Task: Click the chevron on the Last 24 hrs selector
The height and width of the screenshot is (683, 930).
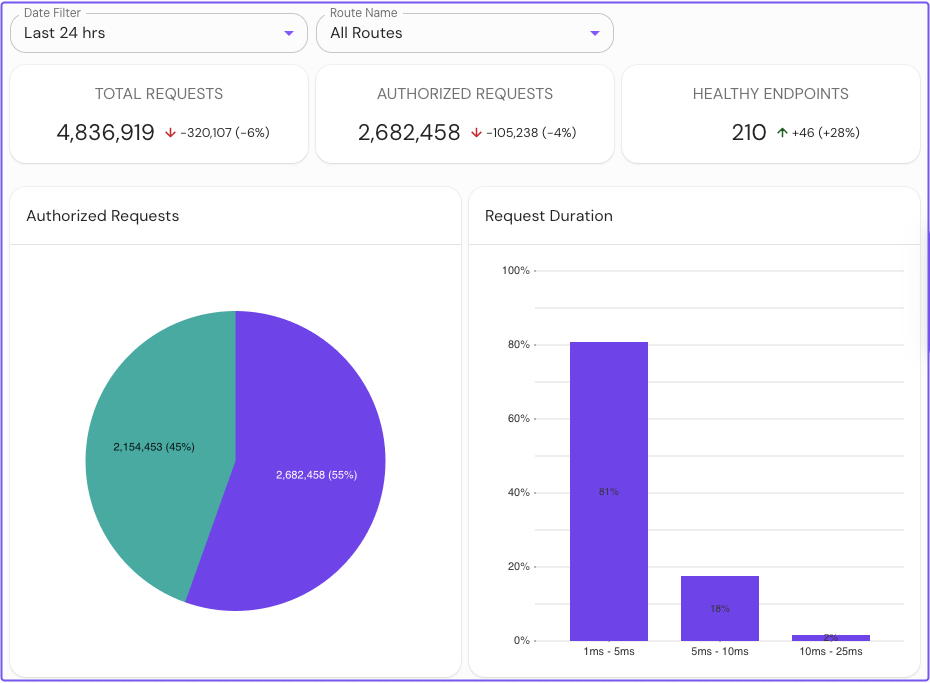Action: (x=291, y=32)
